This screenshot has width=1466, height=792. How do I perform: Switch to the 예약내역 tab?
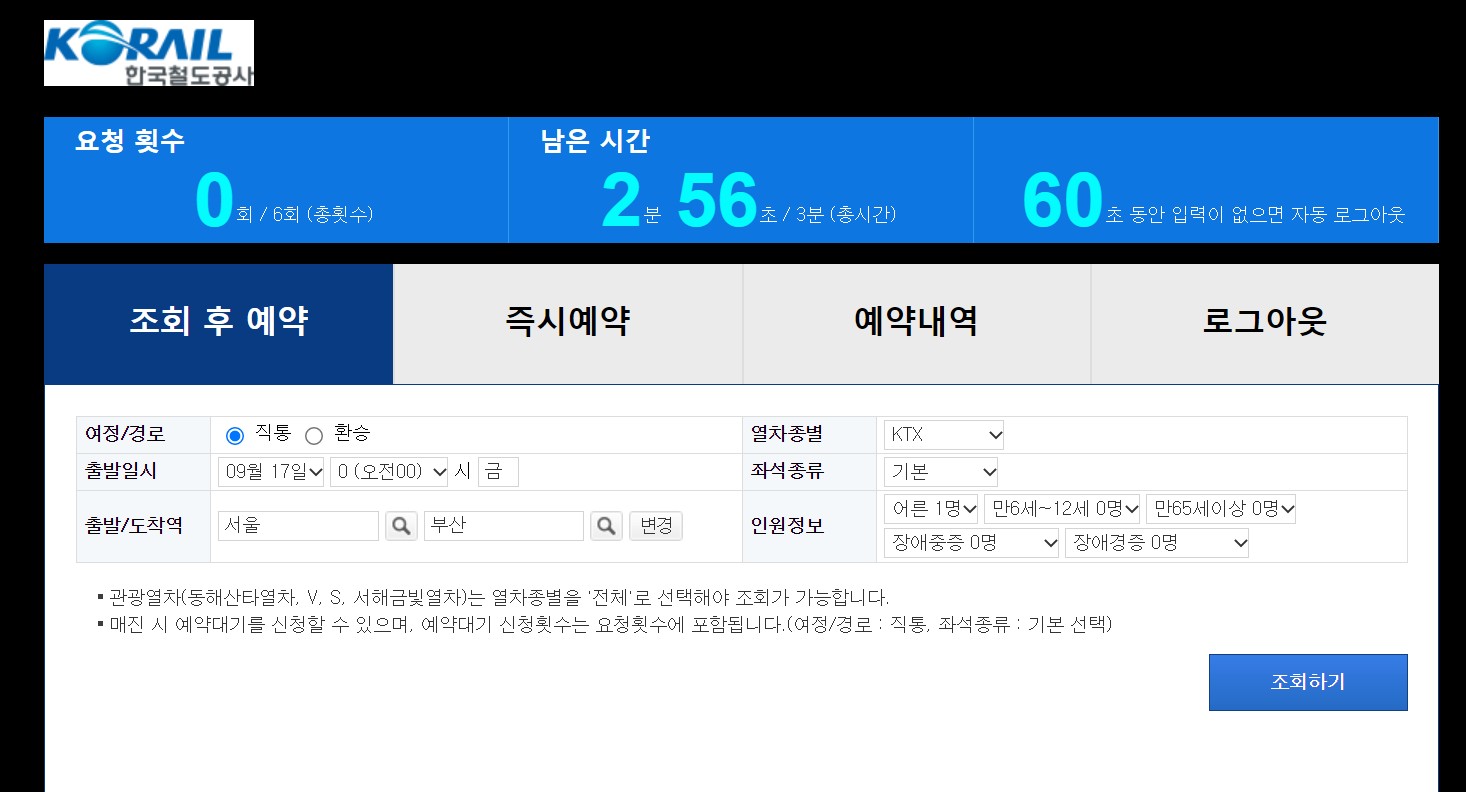coord(916,322)
